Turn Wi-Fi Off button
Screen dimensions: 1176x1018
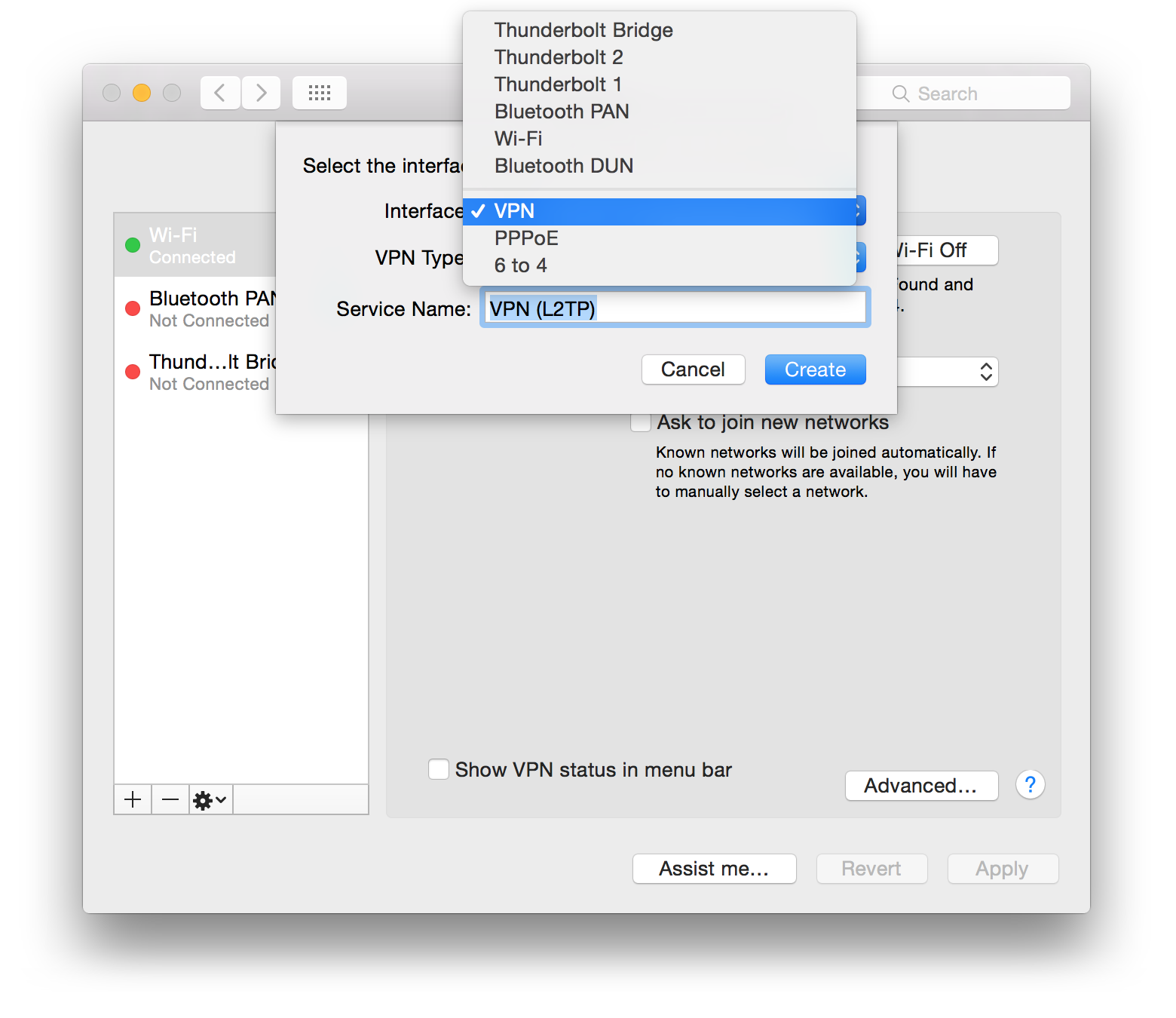click(948, 250)
